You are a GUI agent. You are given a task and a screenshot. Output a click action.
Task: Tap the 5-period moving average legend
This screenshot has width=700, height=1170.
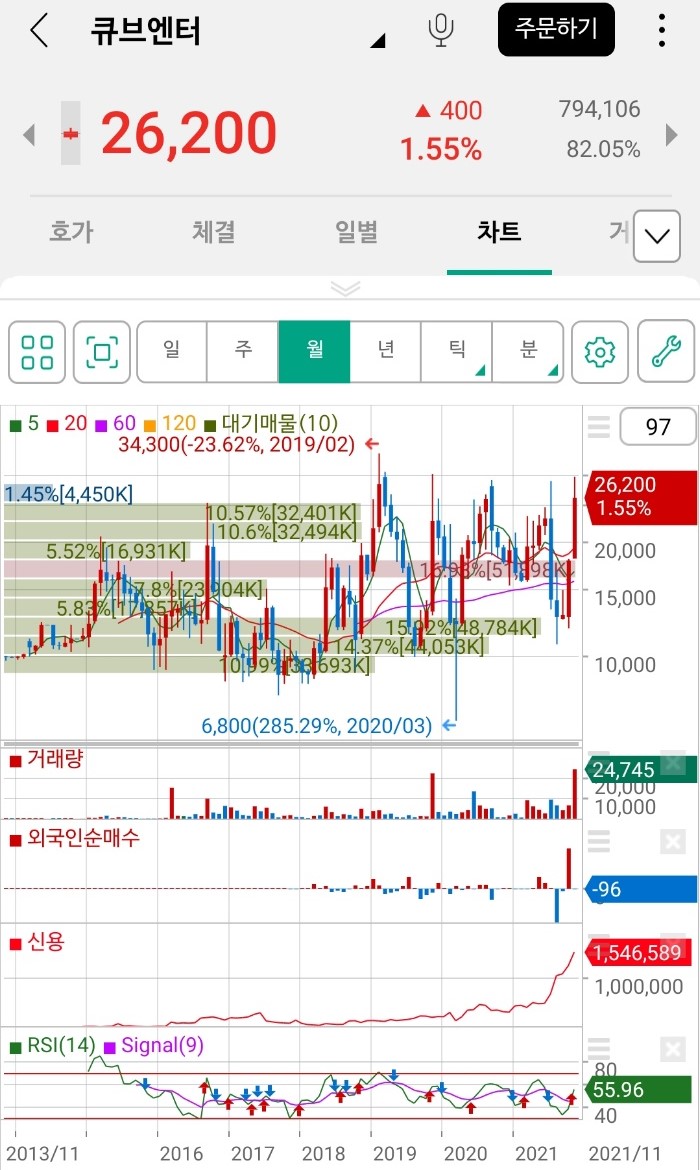25,424
